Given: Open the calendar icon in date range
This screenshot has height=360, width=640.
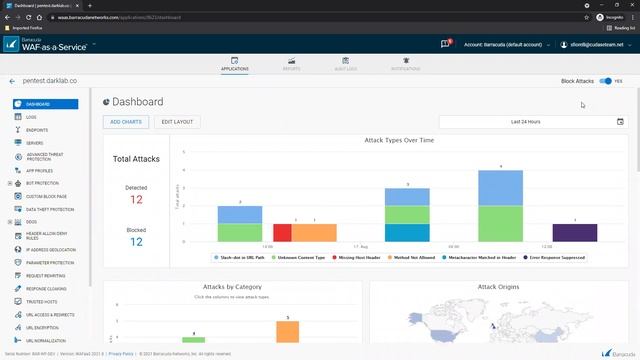Looking at the screenshot, I should [620, 122].
